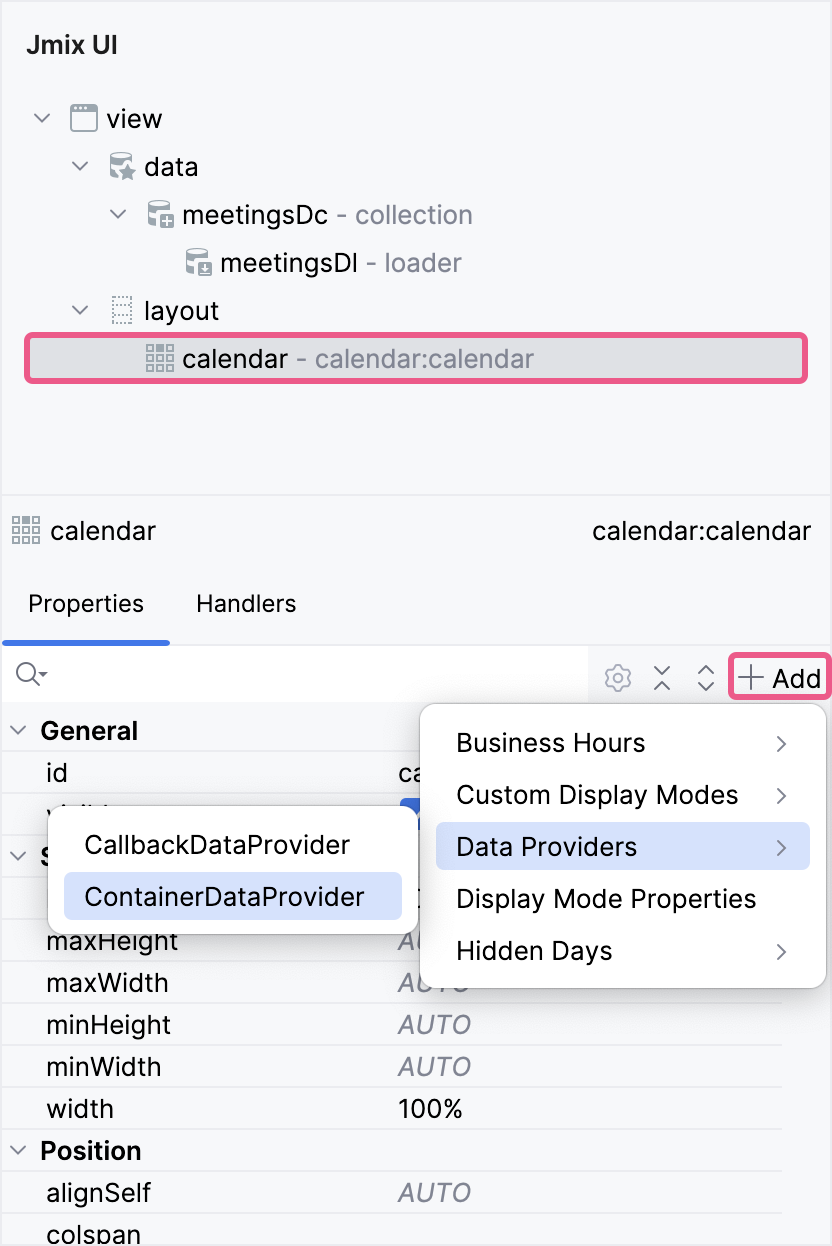
Task: Click the meetingsDl loader icon
Action: [199, 262]
